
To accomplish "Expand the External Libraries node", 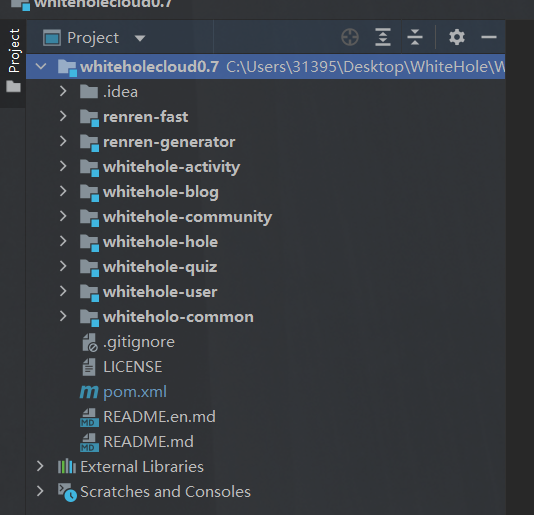I will 40,466.
